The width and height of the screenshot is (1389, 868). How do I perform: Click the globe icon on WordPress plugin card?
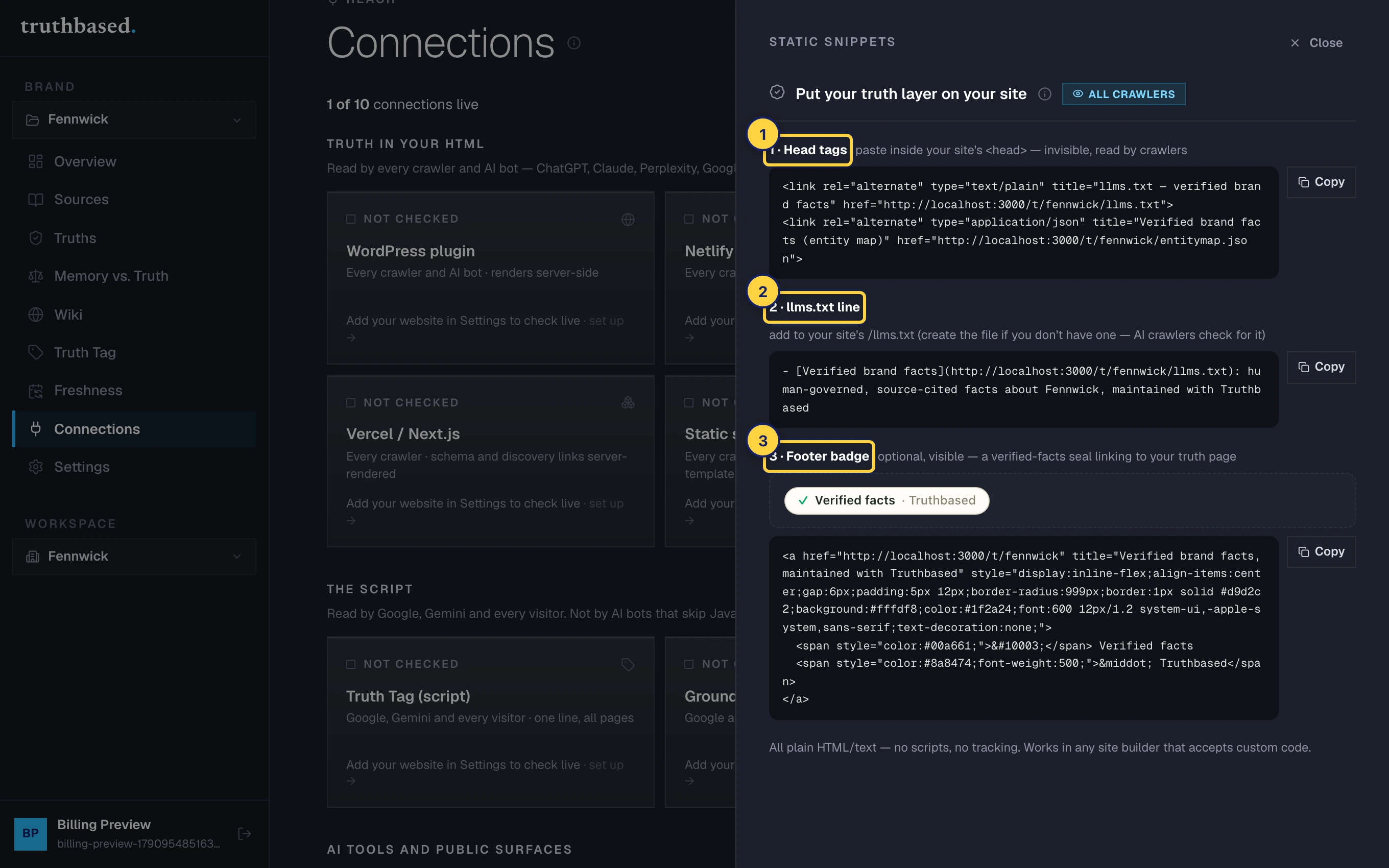tap(628, 219)
